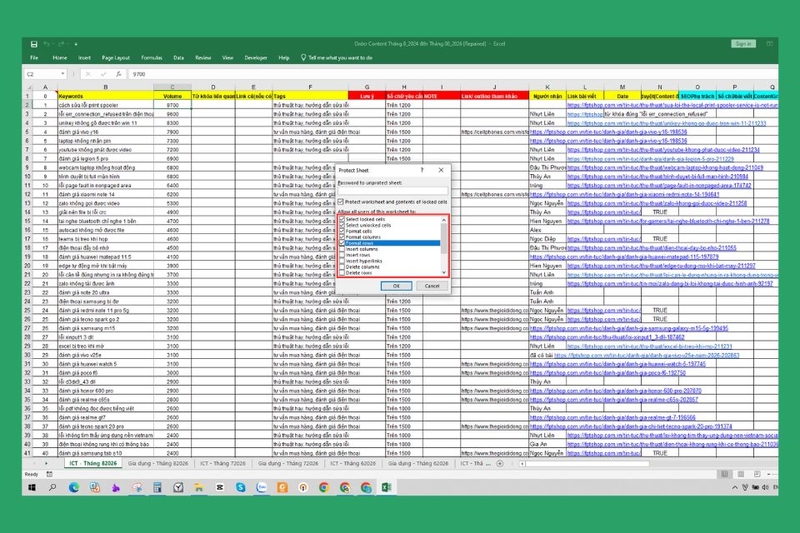Switch to the Insert ribbon tab
800x533 pixels.
84,58
